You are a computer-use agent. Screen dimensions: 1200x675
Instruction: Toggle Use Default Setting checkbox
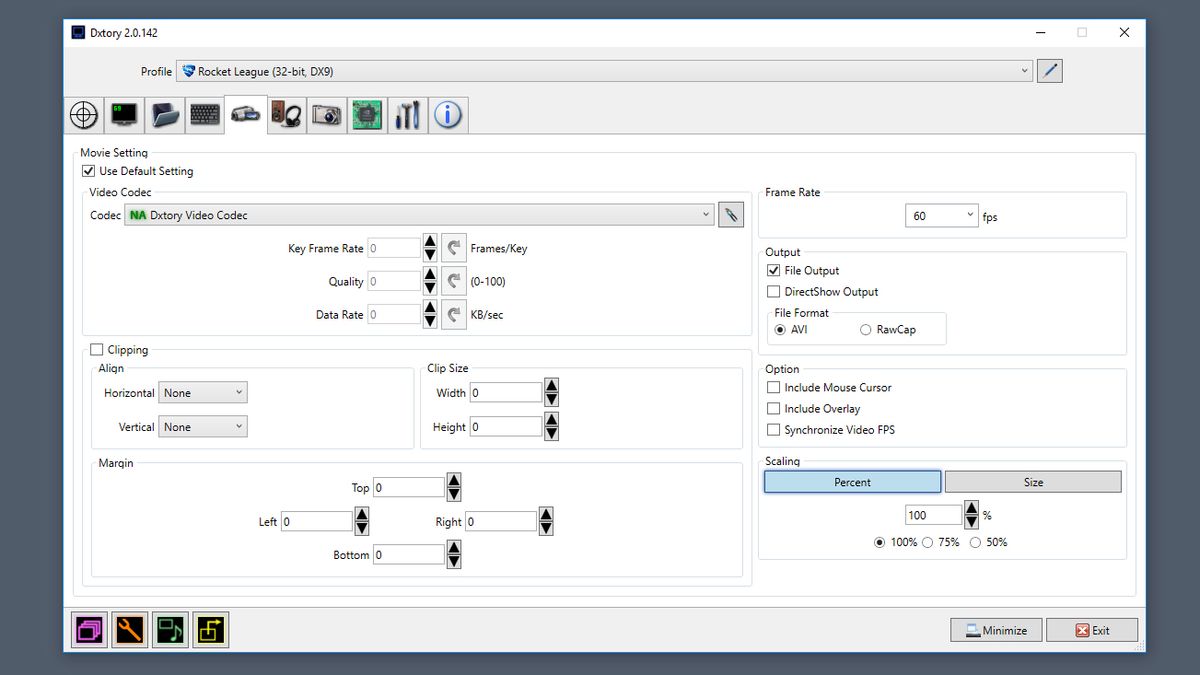[x=89, y=171]
